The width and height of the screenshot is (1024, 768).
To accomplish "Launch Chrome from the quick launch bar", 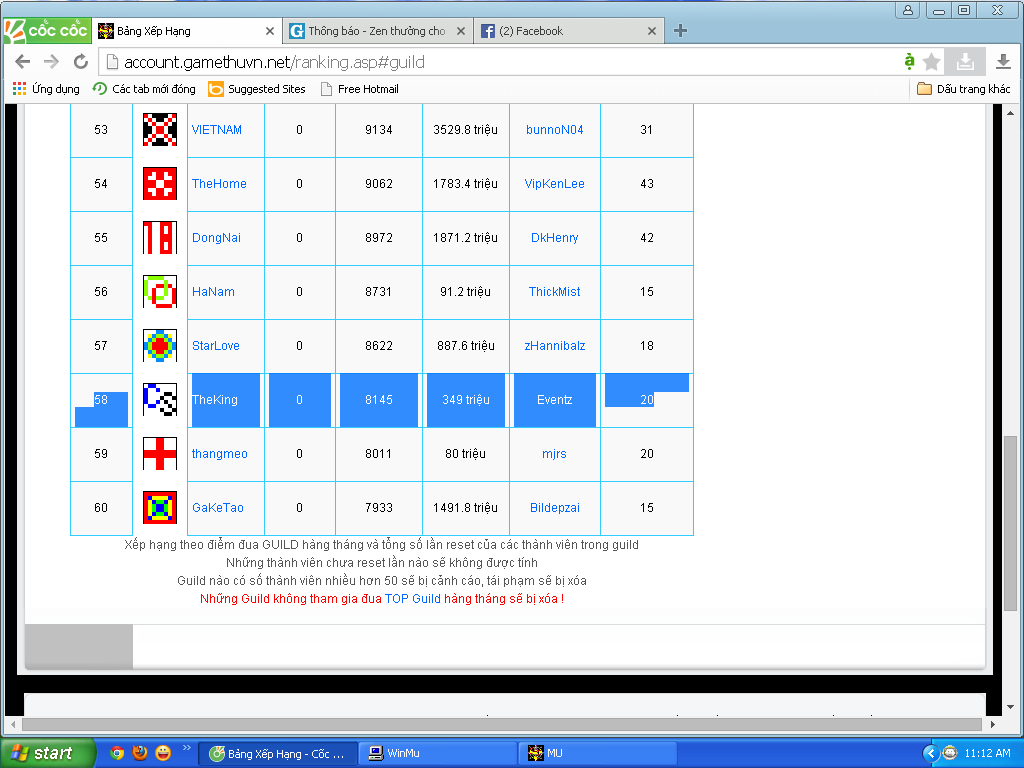I will (x=117, y=753).
